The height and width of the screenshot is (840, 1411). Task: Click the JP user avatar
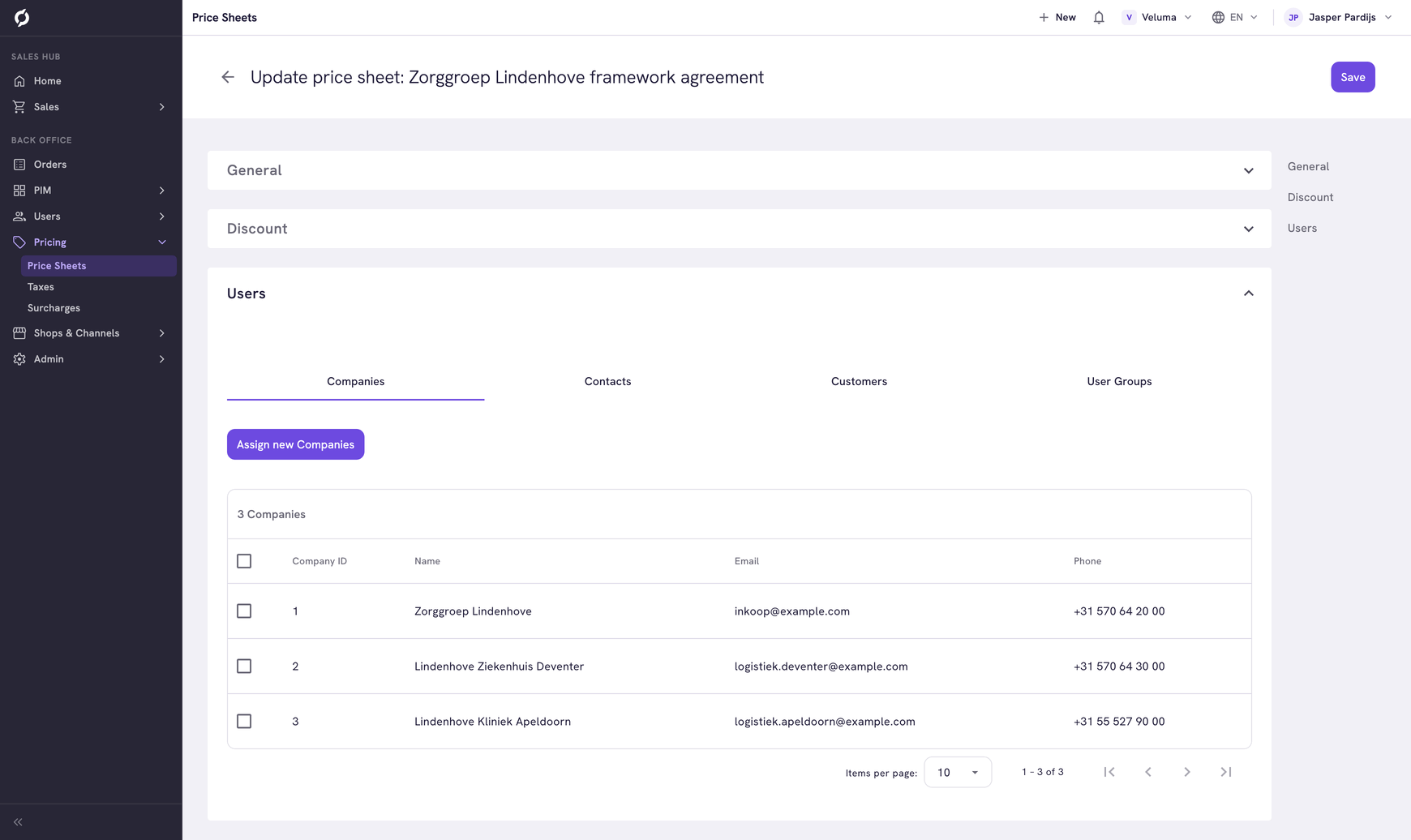pos(1293,17)
